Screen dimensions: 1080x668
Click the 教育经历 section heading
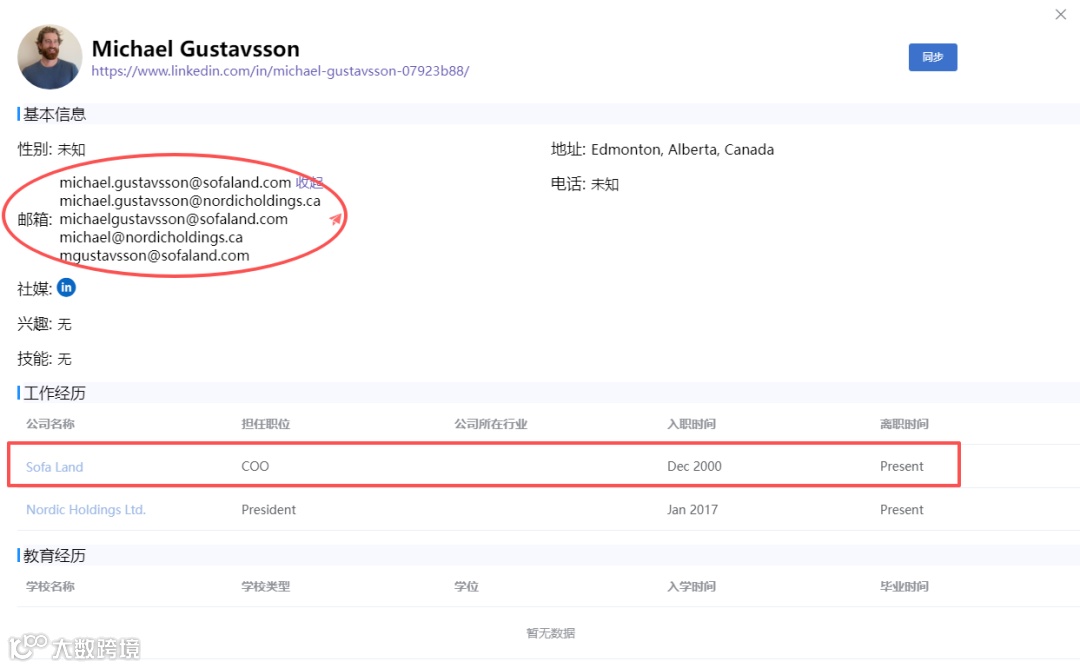[54, 556]
